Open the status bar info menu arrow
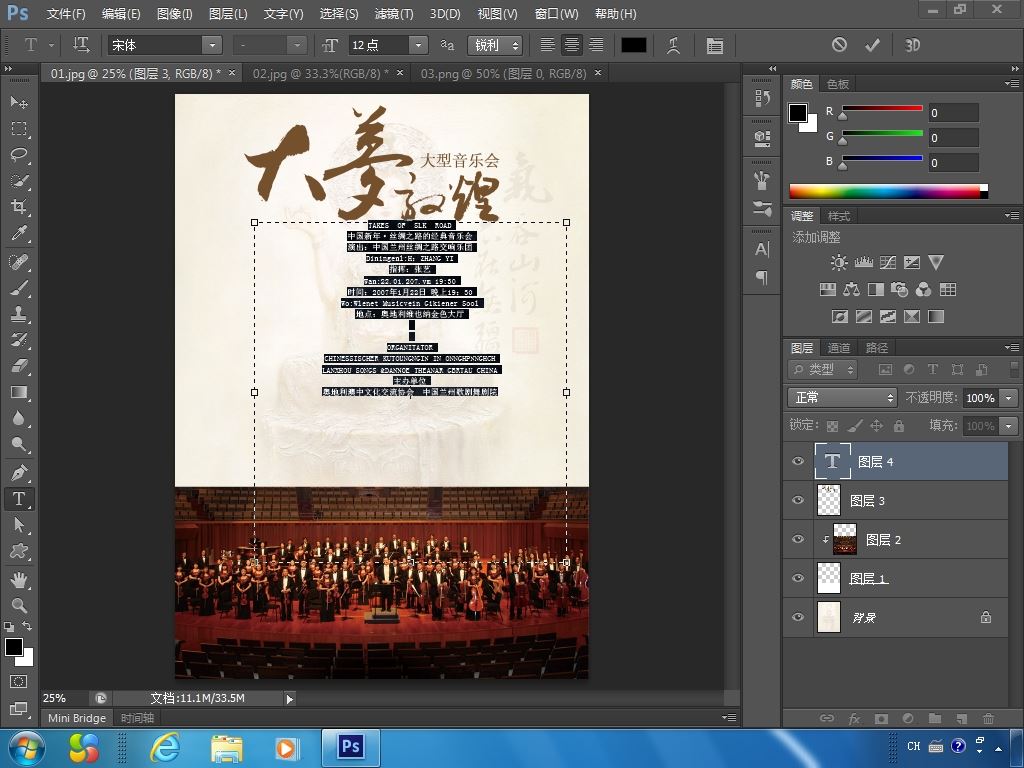Image resolution: width=1024 pixels, height=768 pixels. click(x=289, y=699)
